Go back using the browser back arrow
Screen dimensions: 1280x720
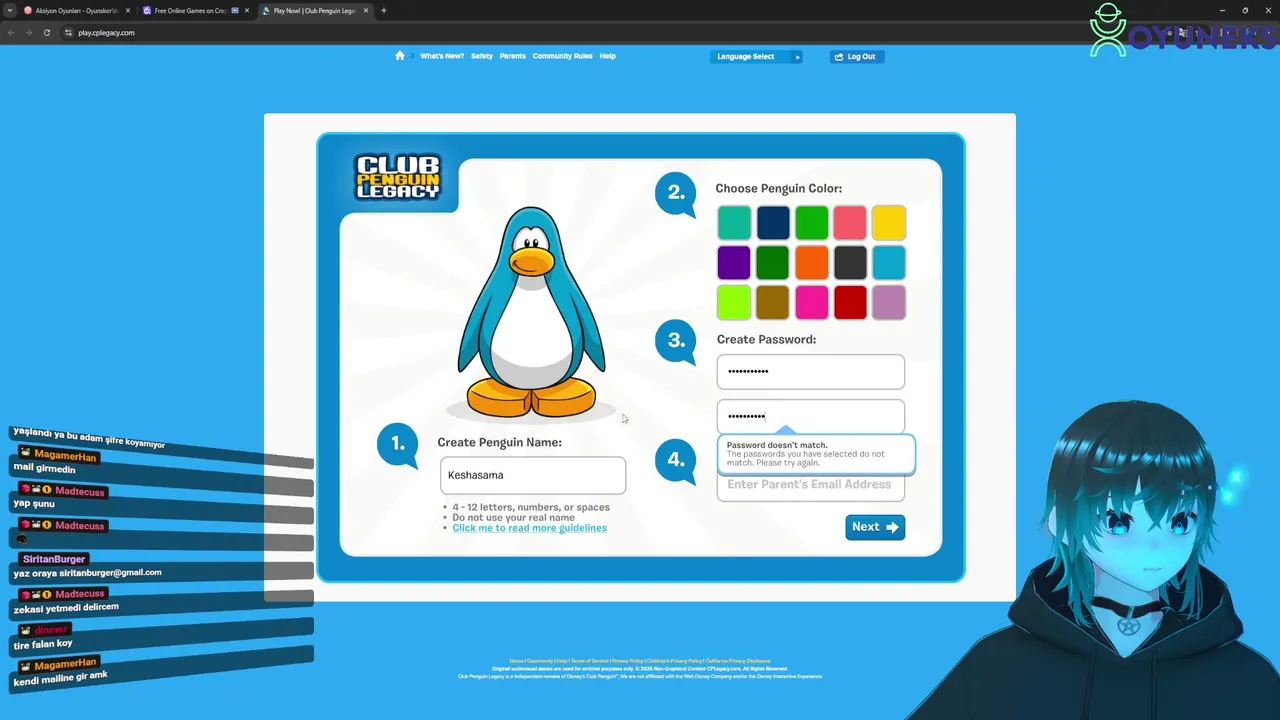coord(11,32)
